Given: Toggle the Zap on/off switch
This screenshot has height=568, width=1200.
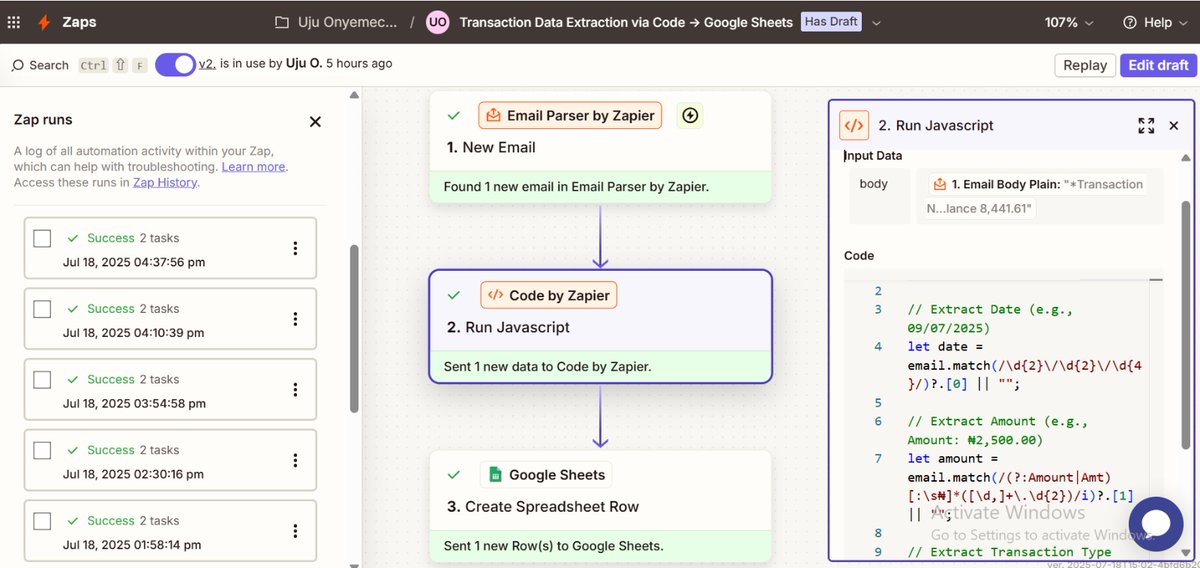Looking at the screenshot, I should [x=175, y=64].
